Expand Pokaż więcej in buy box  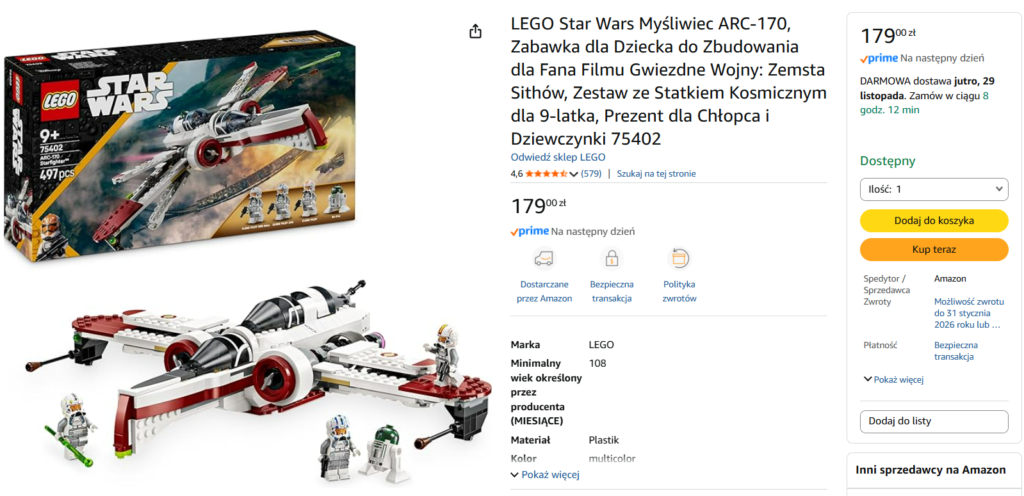click(x=893, y=380)
